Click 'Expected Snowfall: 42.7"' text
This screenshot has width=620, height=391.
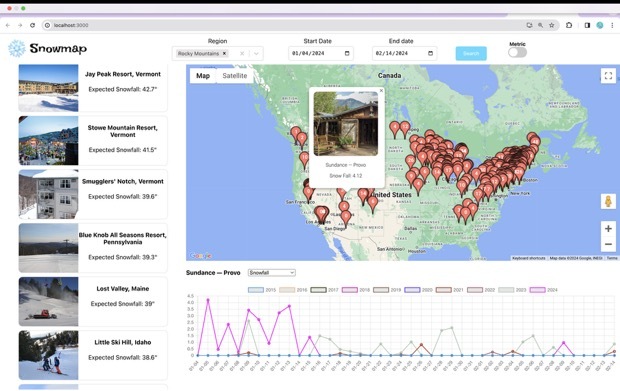[123, 89]
